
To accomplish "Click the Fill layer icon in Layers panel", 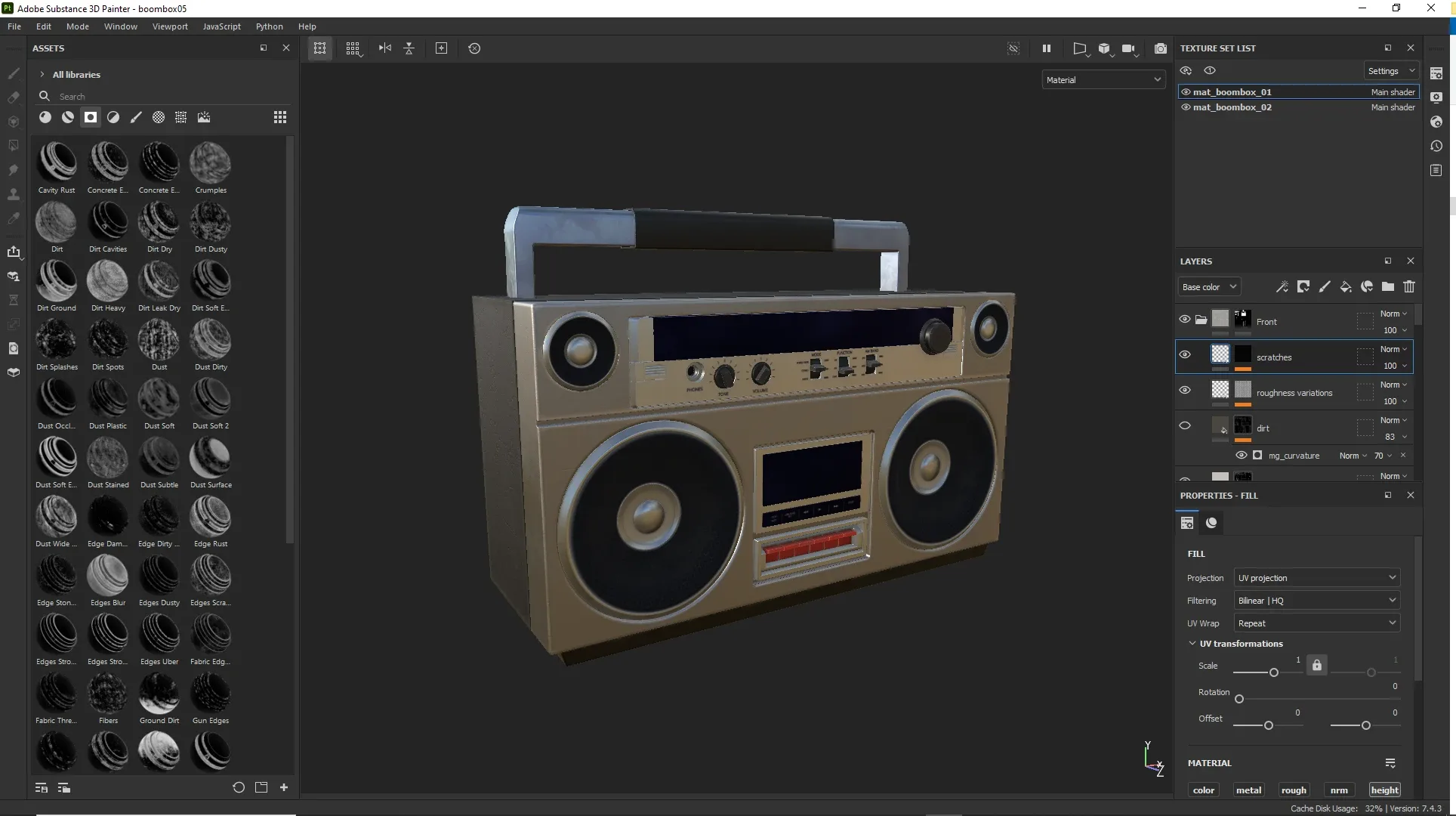I will point(1345,287).
